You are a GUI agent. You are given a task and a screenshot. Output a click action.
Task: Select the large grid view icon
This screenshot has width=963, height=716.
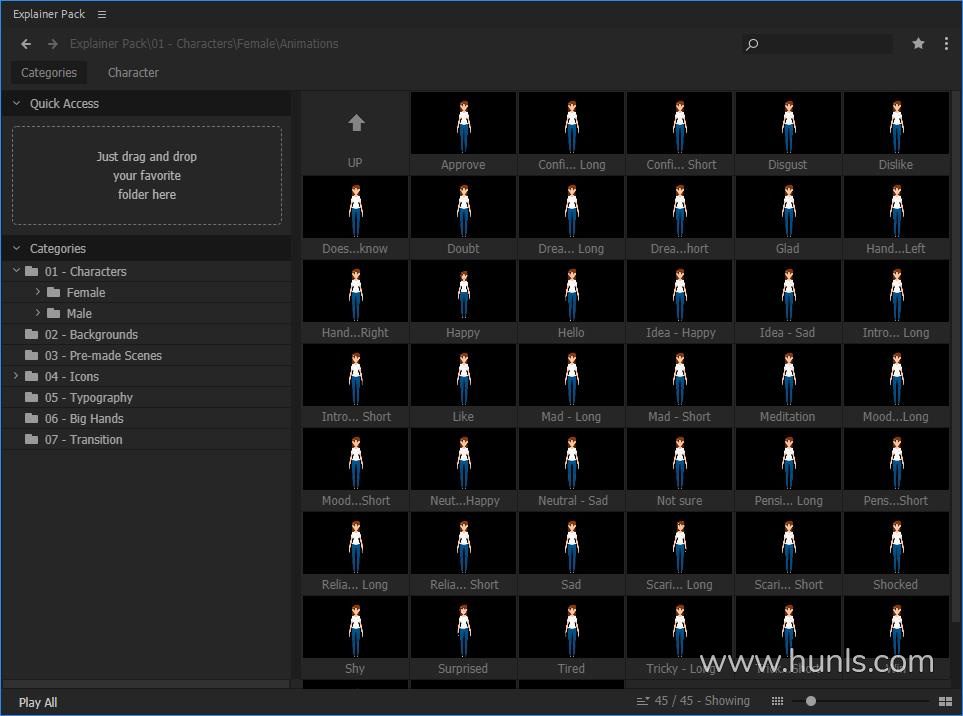pyautogui.click(x=946, y=701)
